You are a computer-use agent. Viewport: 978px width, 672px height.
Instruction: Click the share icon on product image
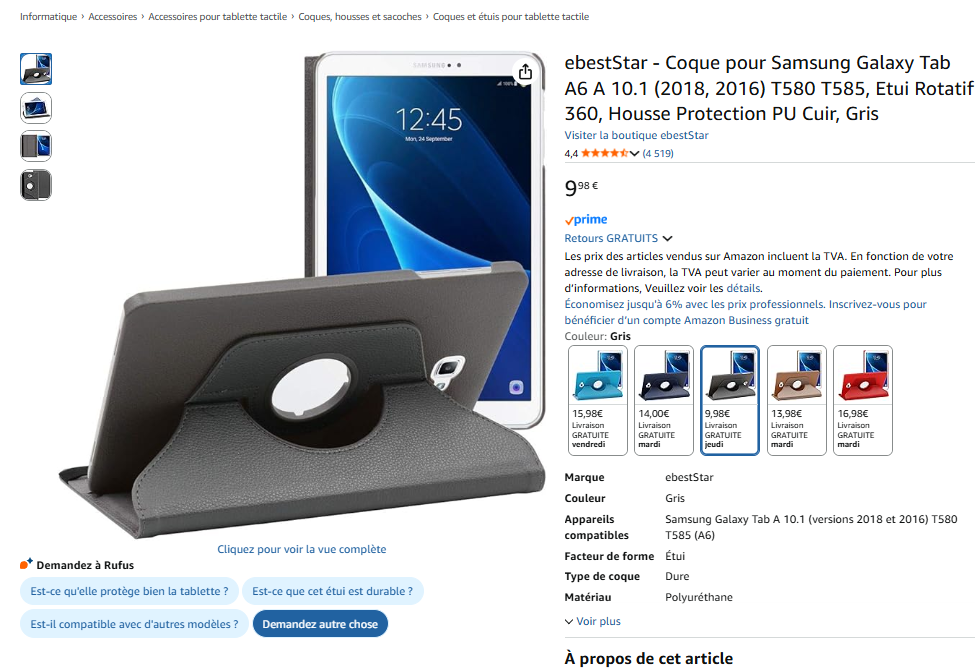[525, 72]
